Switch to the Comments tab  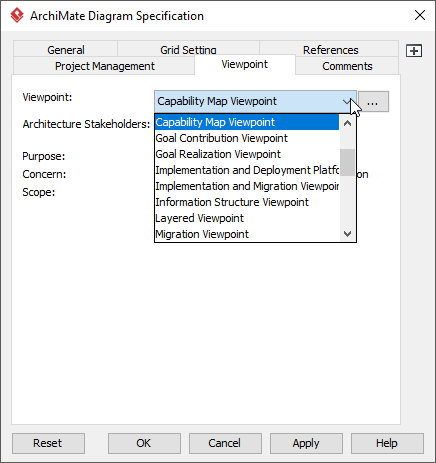tap(347, 66)
